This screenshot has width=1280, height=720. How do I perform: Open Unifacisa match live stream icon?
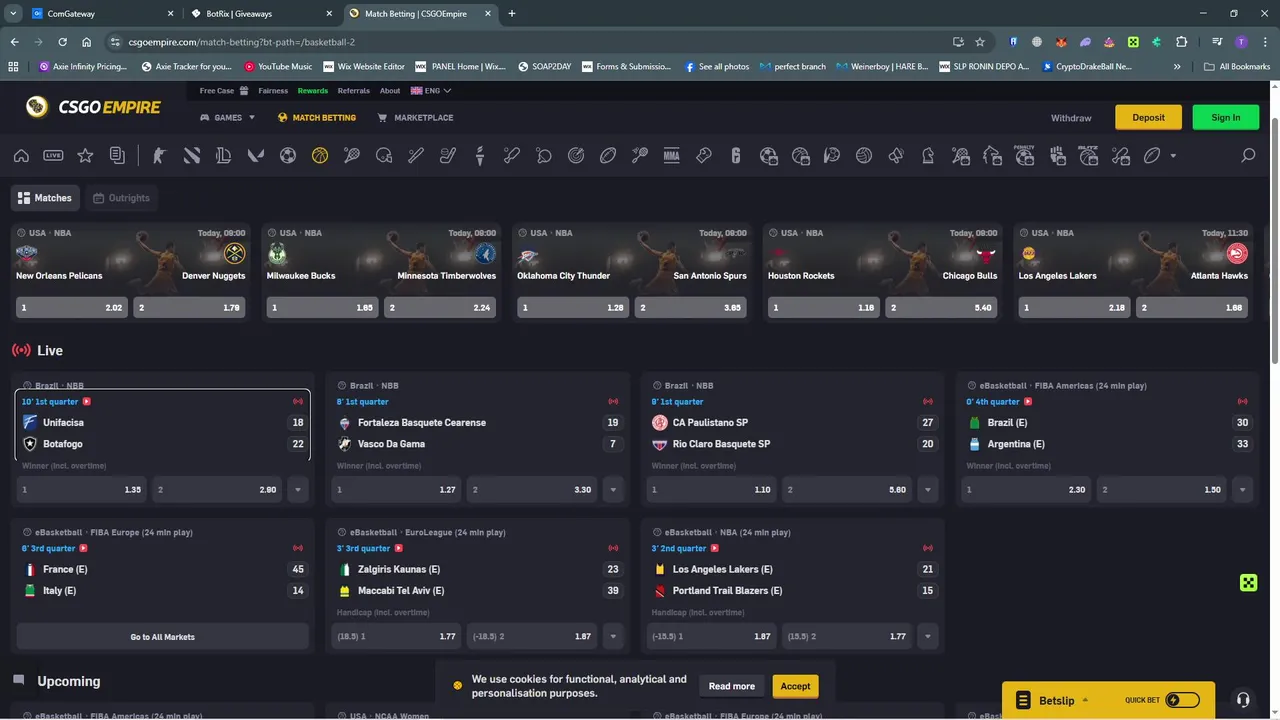coord(87,402)
